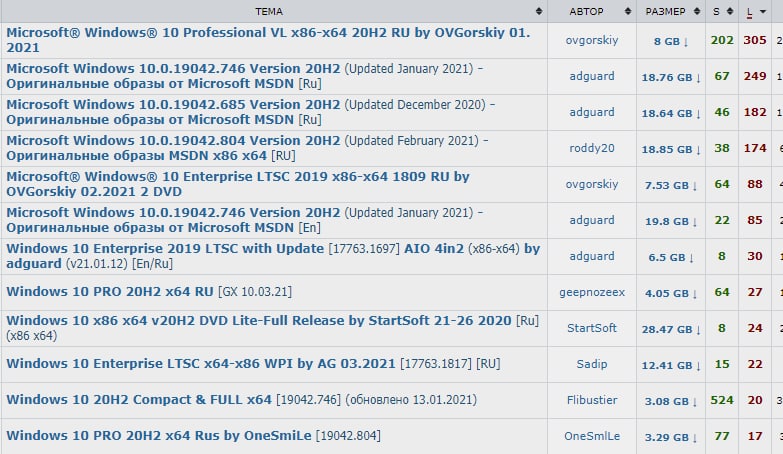
Task: Download the 12.41 GB torrent
Action: [x=671, y=365]
